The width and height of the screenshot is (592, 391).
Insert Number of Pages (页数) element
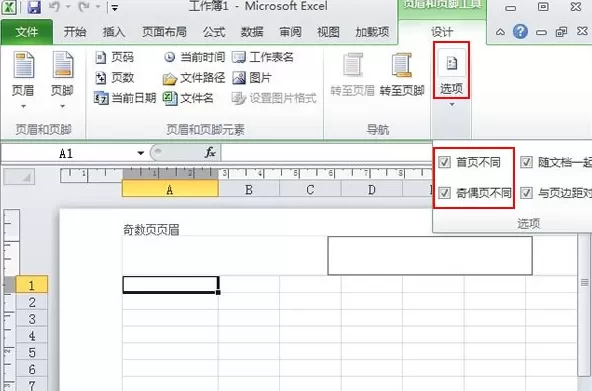point(114,78)
